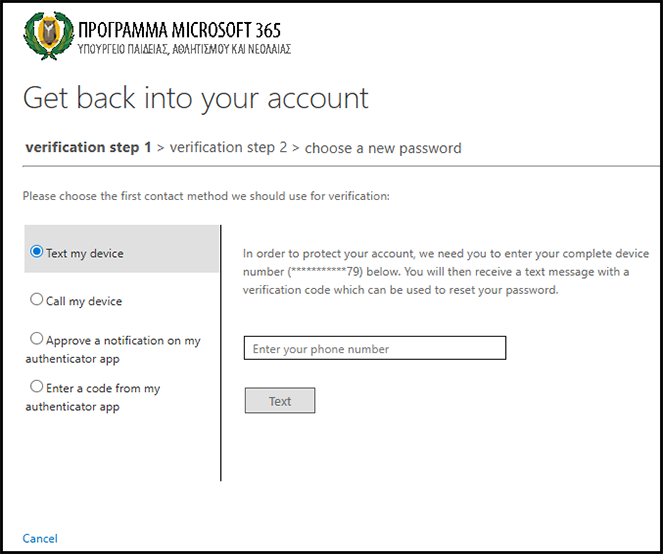Click the "Please choose the first contact method" instruction
This screenshot has width=663, height=554.
(x=206, y=196)
